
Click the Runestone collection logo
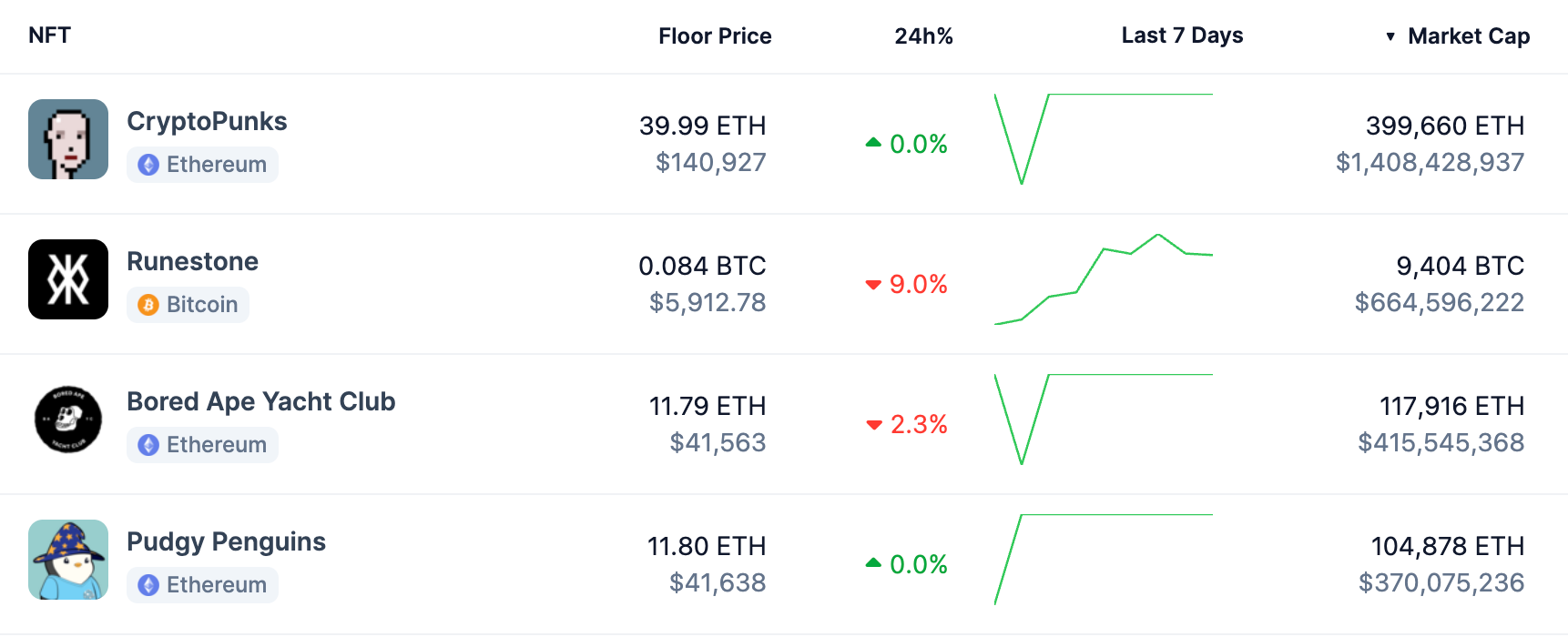(x=68, y=279)
